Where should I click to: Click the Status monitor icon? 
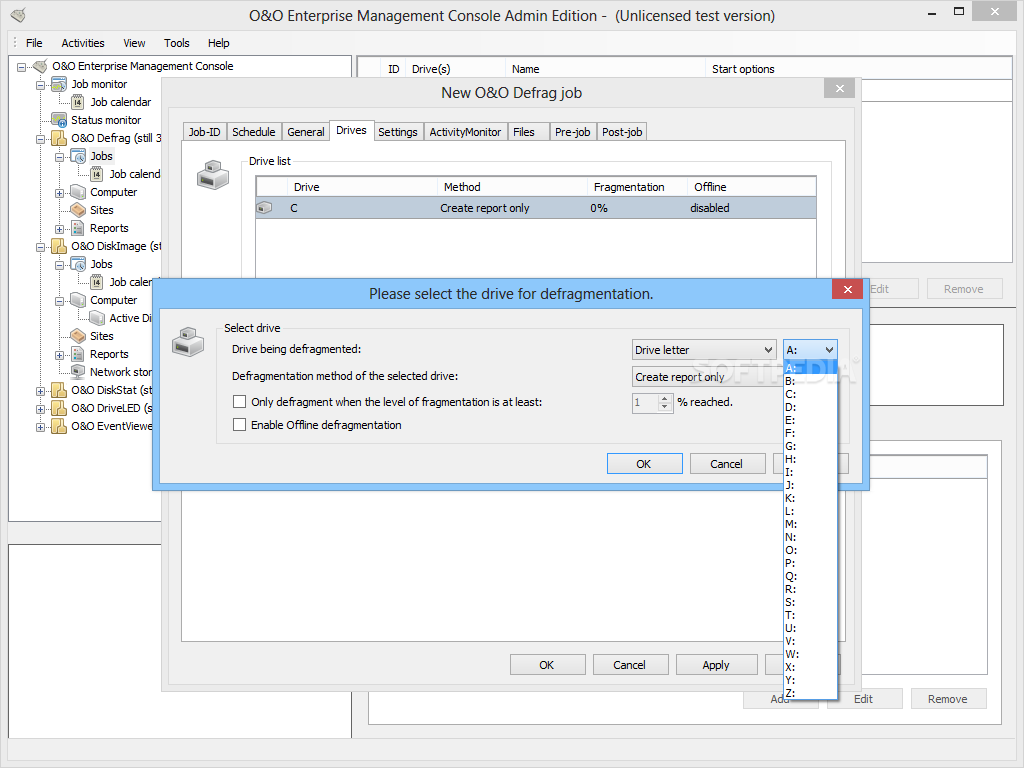click(x=59, y=120)
